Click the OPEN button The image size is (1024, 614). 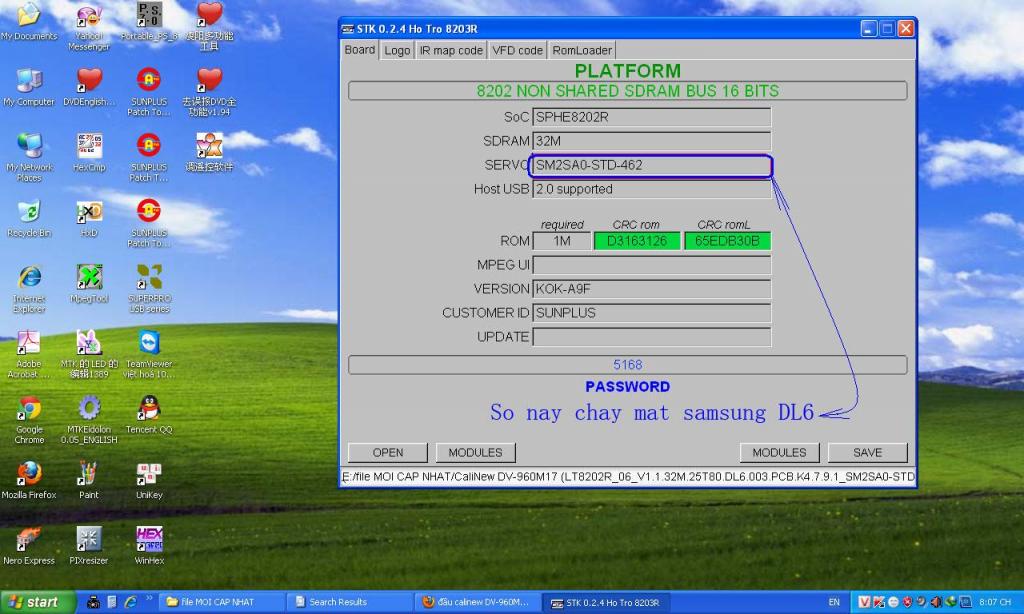(x=388, y=452)
